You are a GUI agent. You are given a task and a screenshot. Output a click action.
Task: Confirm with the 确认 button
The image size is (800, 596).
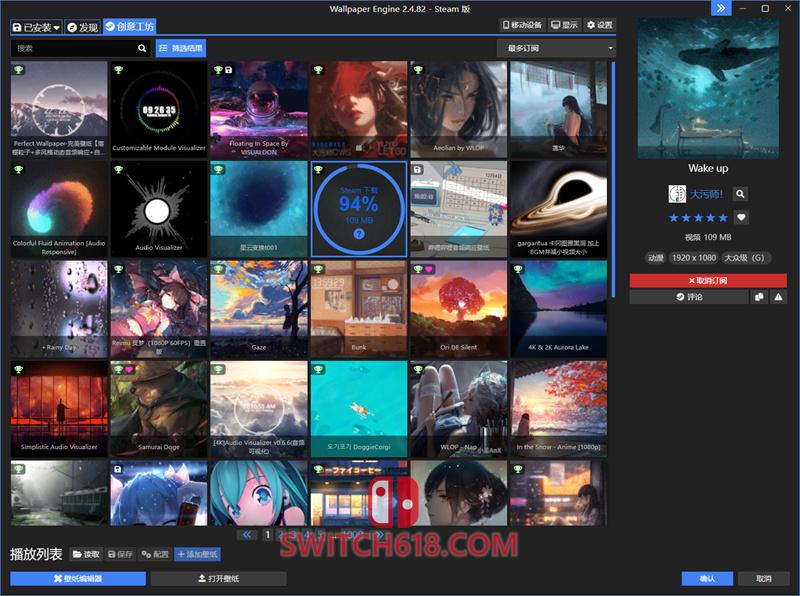707,579
